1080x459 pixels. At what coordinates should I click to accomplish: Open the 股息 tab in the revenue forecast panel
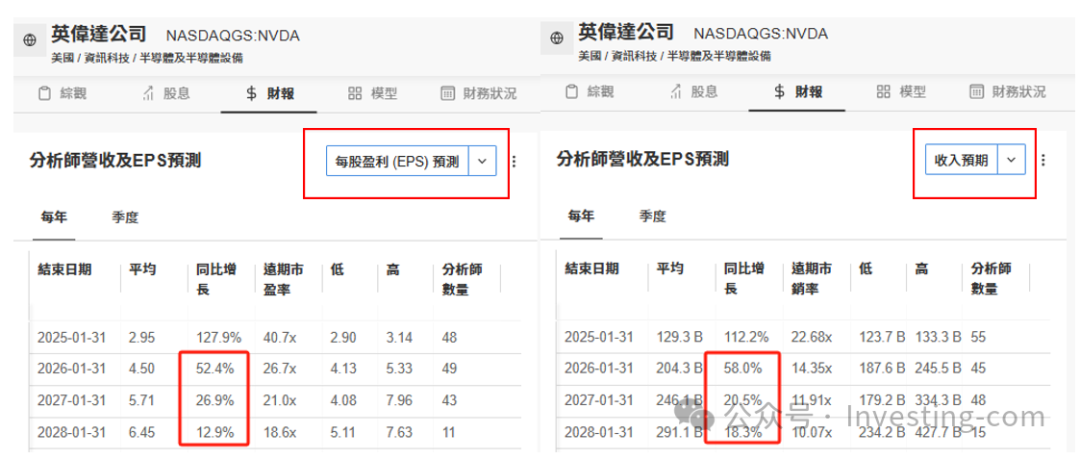(694, 92)
